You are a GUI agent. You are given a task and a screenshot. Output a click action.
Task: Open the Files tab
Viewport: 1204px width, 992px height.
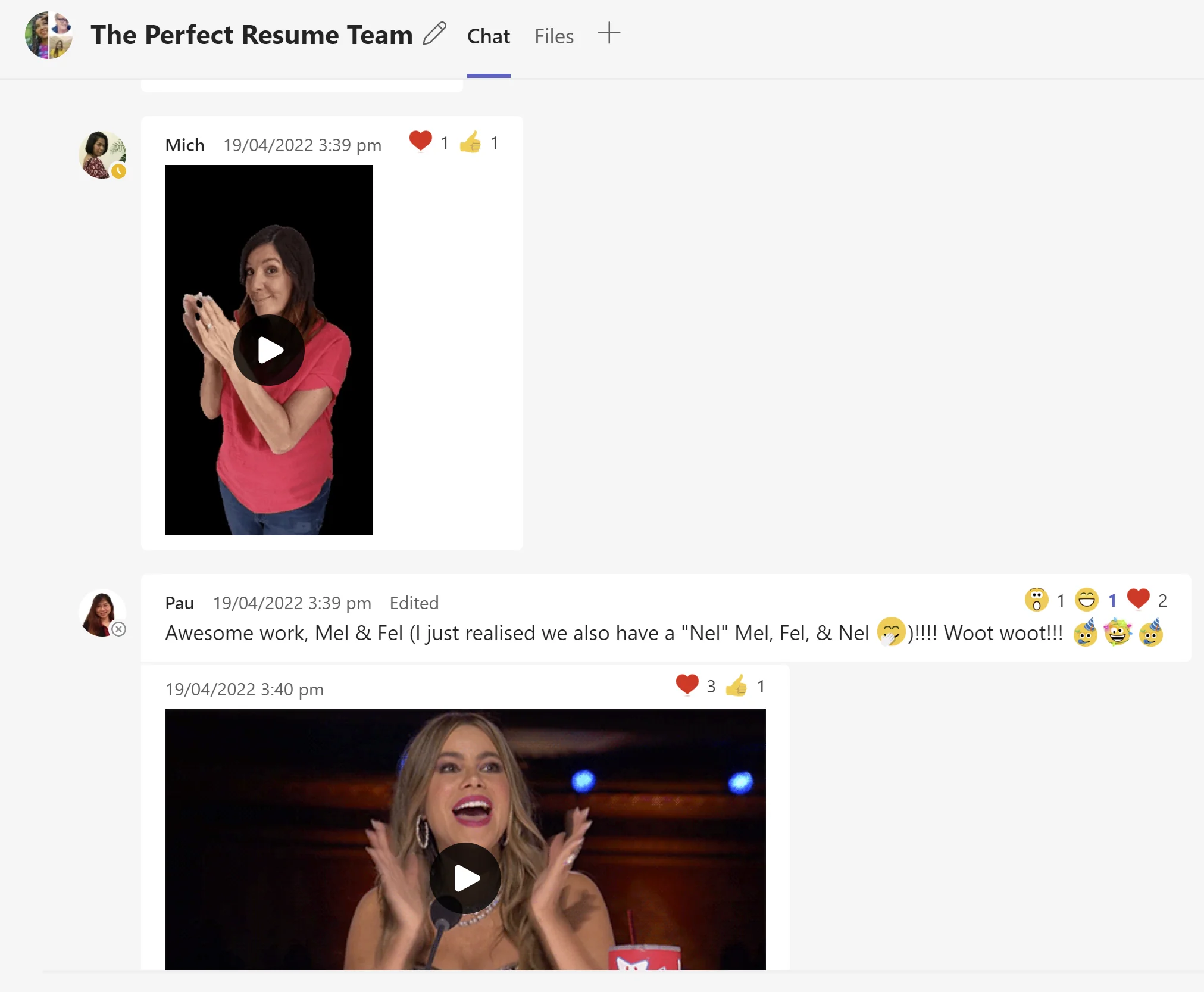pyautogui.click(x=553, y=36)
